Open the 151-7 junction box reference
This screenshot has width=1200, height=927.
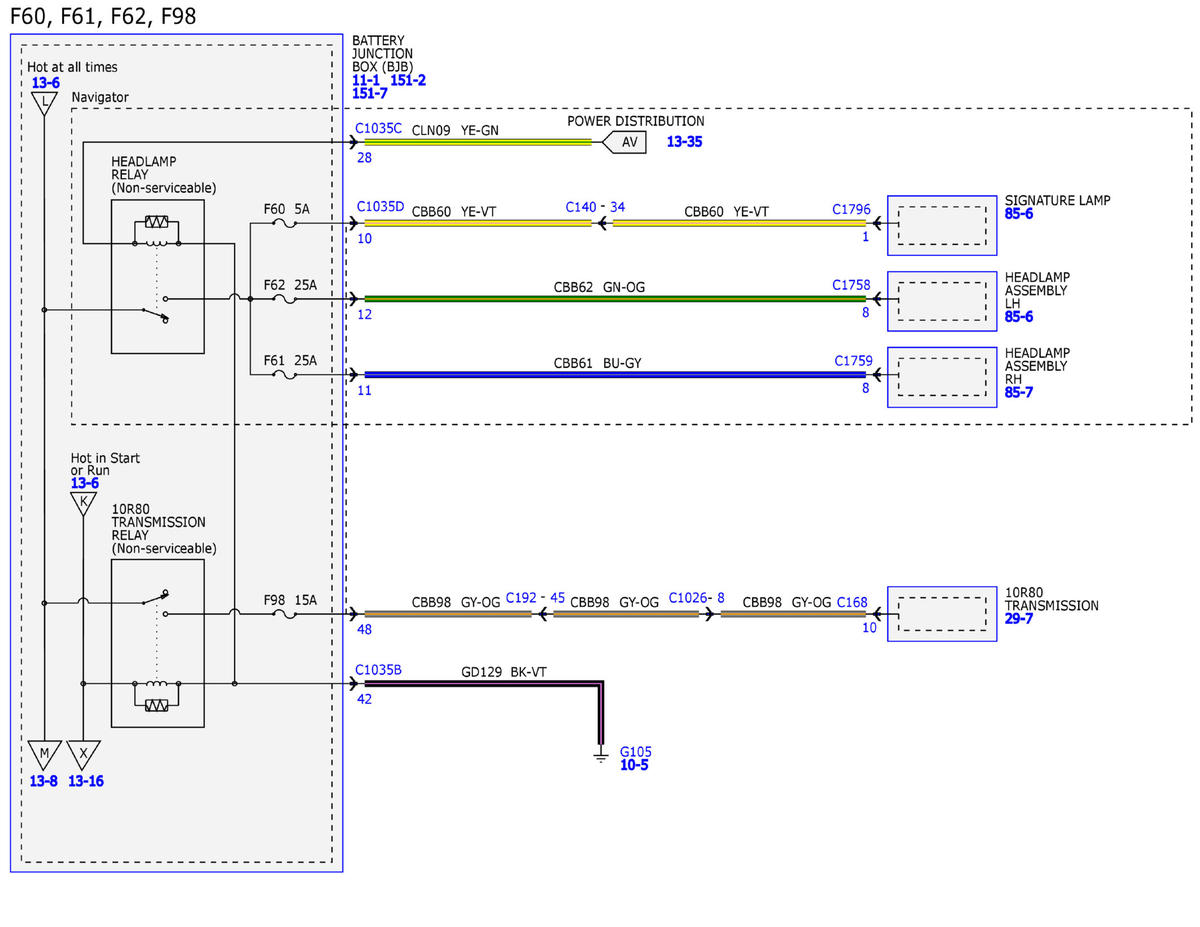371,92
